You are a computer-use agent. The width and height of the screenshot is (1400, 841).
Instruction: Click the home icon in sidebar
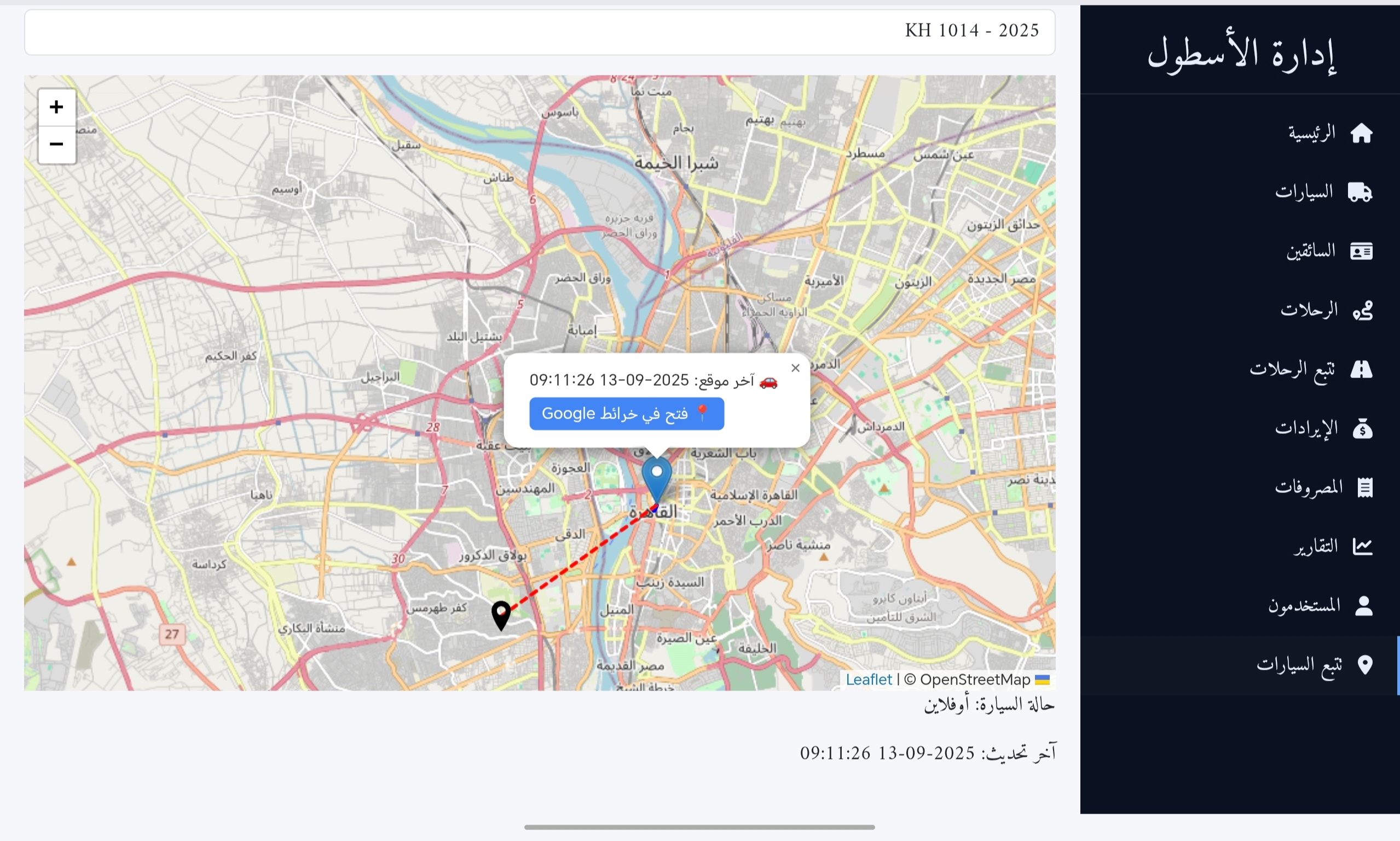tap(1361, 134)
